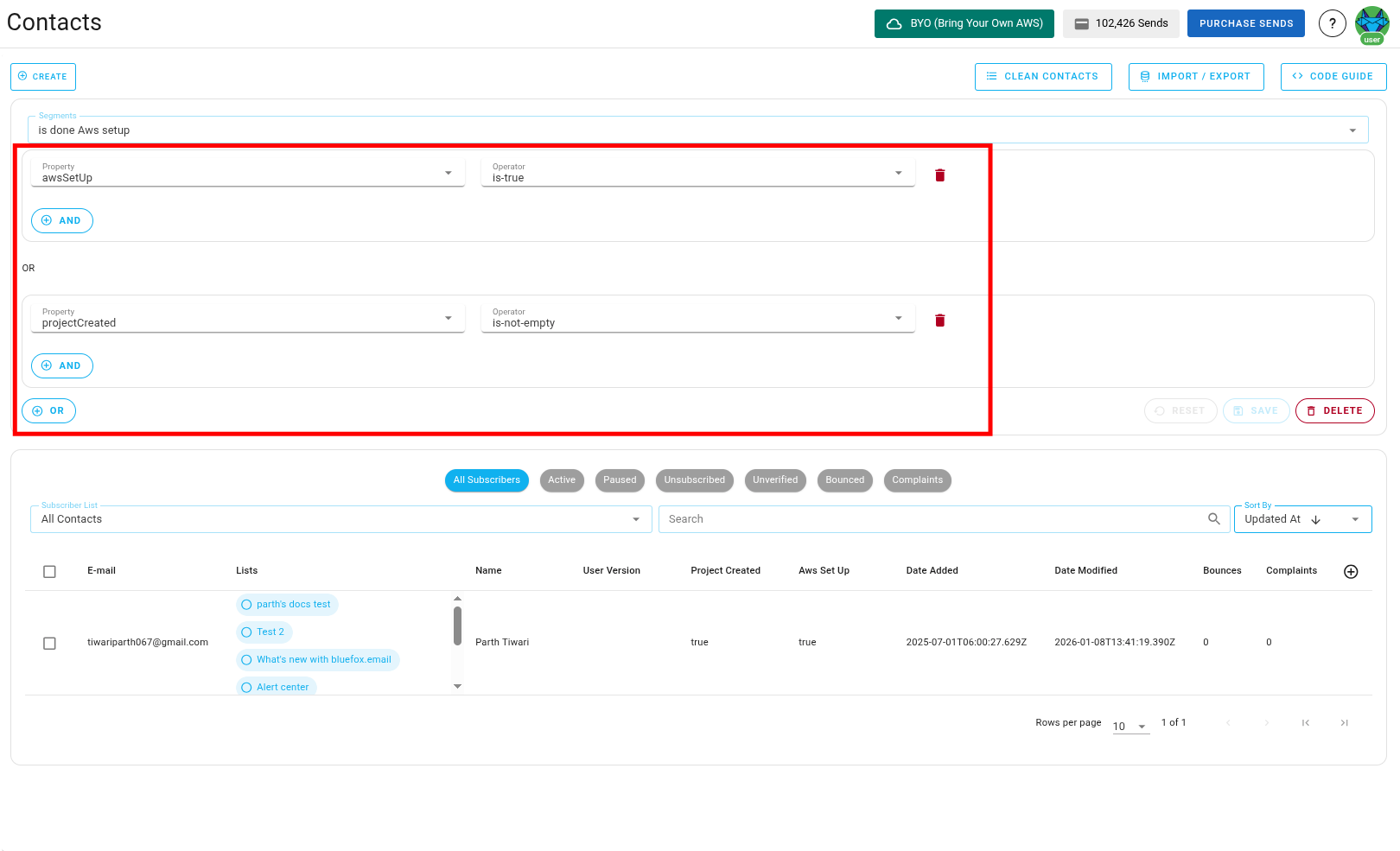Open the Segments dropdown
1400x851 pixels.
pyautogui.click(x=1353, y=130)
